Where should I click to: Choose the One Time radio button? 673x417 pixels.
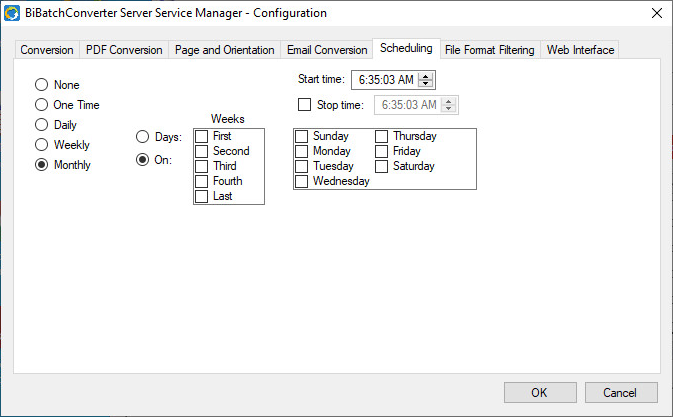42,105
